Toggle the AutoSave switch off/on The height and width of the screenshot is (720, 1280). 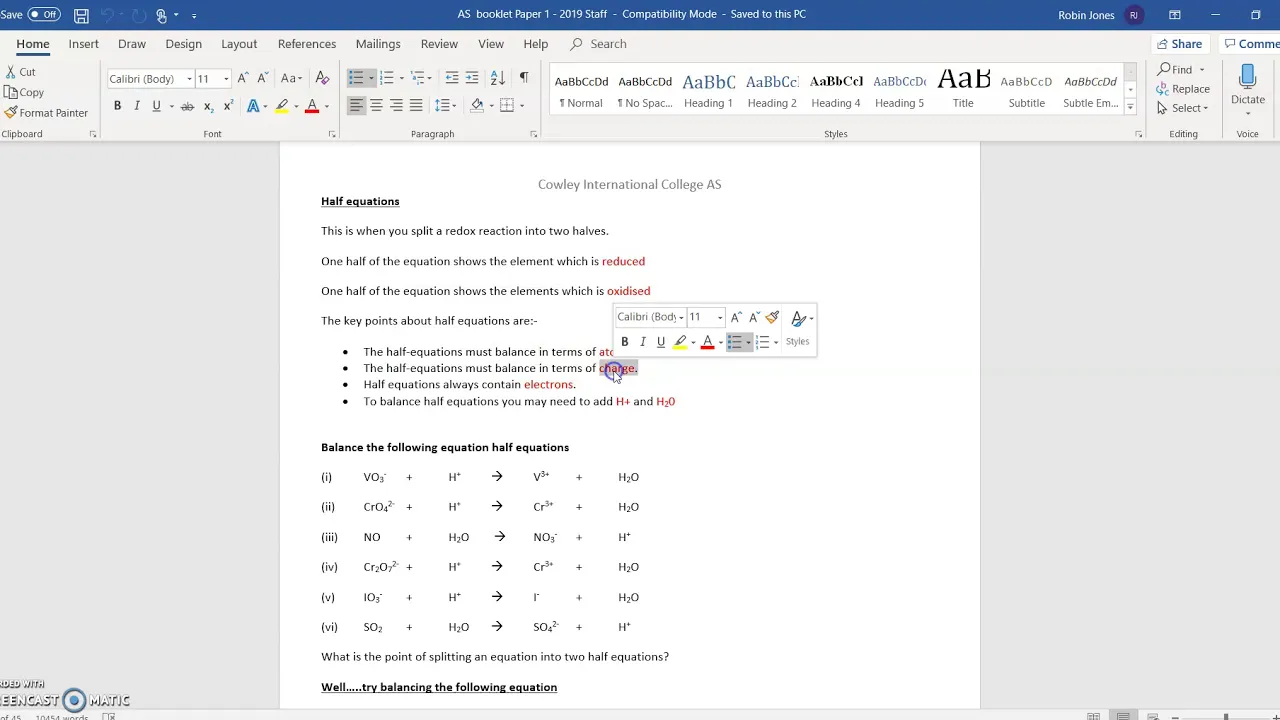[x=44, y=15]
